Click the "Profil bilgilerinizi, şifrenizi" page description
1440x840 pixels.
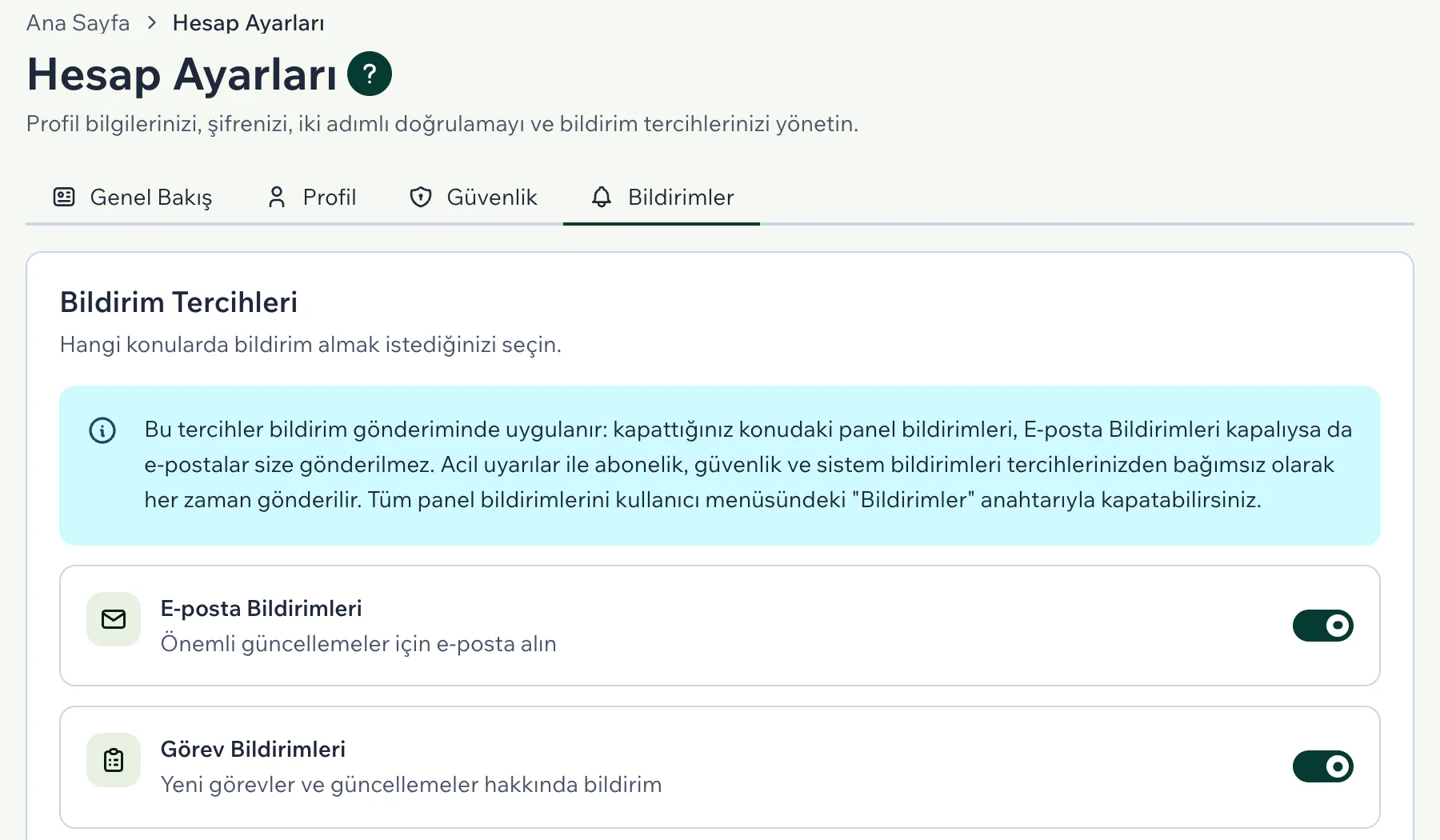(x=442, y=124)
